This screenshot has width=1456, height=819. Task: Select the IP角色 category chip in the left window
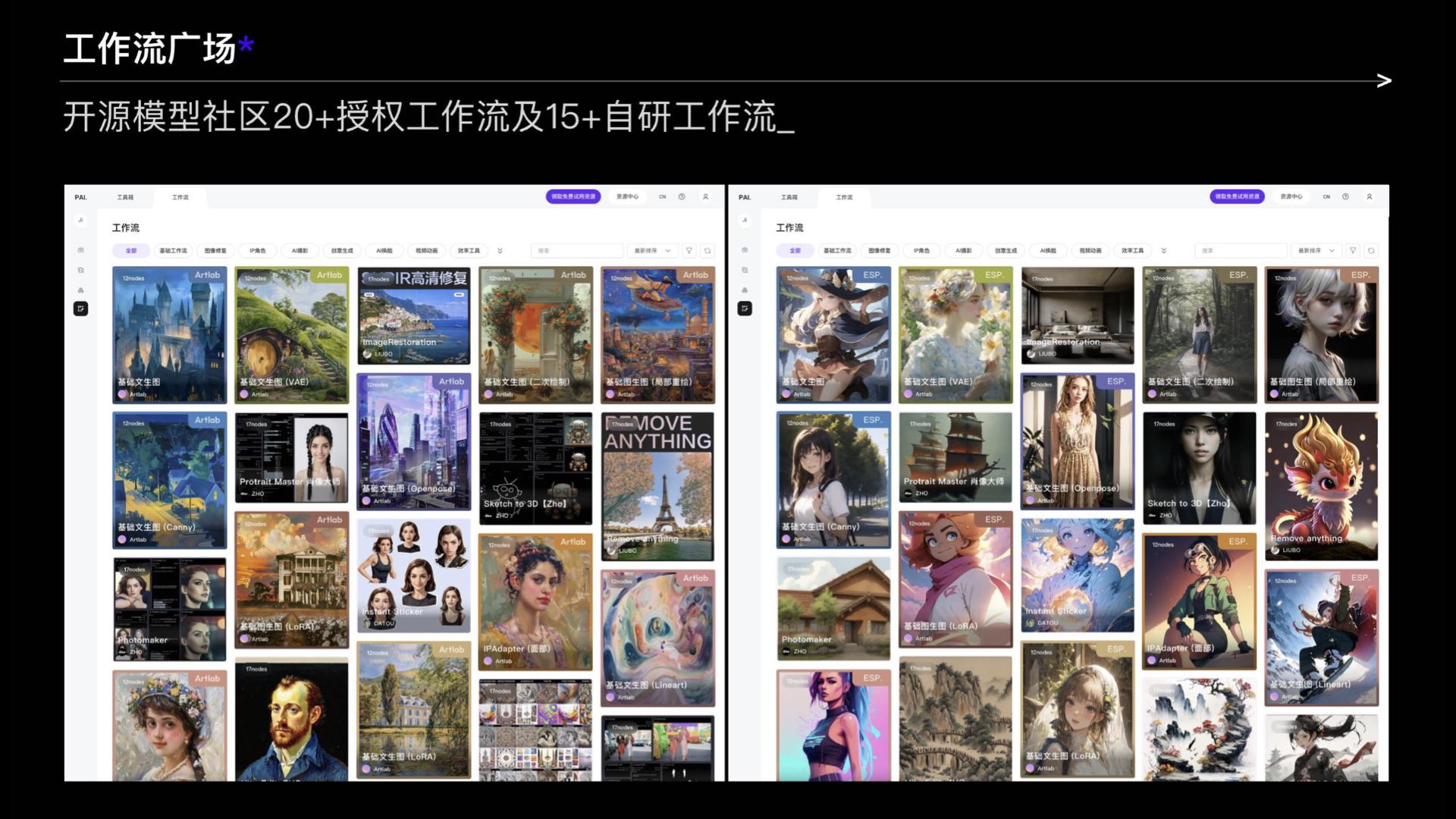(x=258, y=250)
